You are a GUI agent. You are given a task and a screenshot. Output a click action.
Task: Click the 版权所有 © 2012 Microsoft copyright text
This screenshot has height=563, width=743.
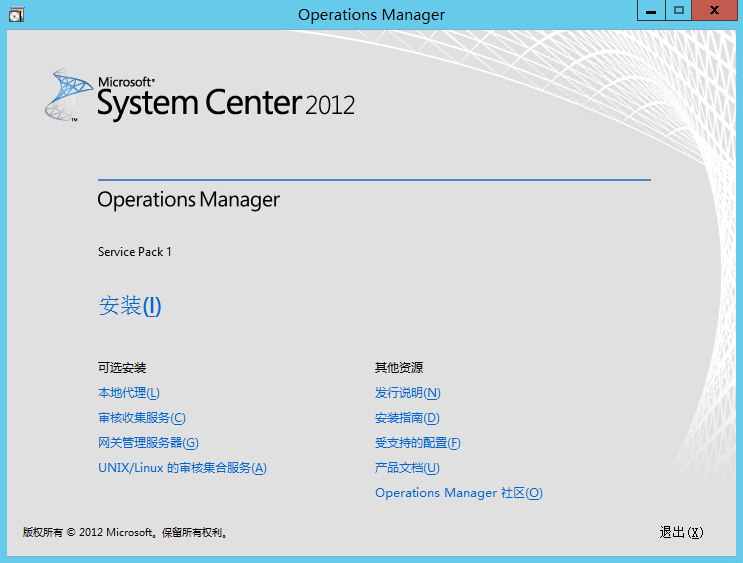coord(126,532)
